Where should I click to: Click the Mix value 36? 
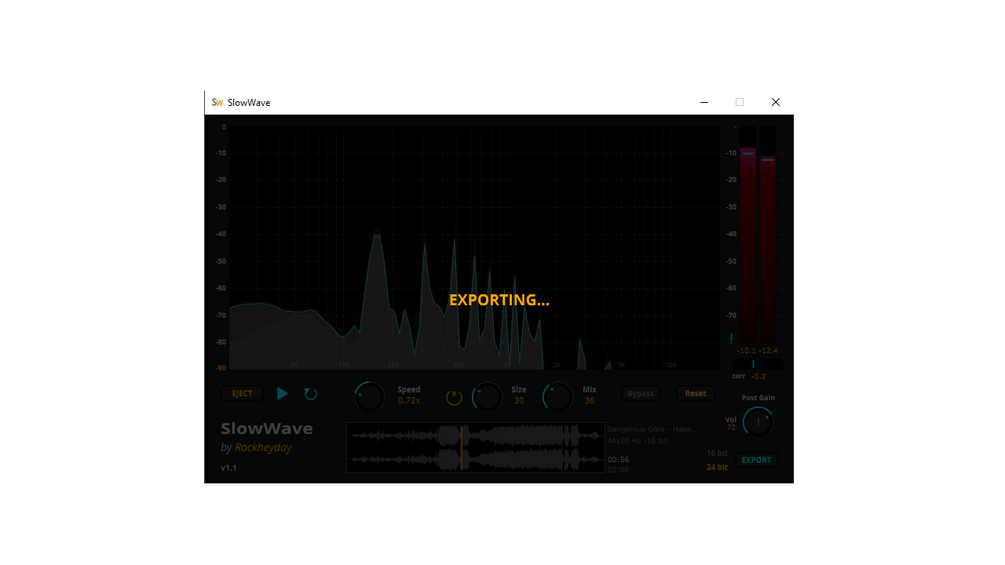coord(589,400)
